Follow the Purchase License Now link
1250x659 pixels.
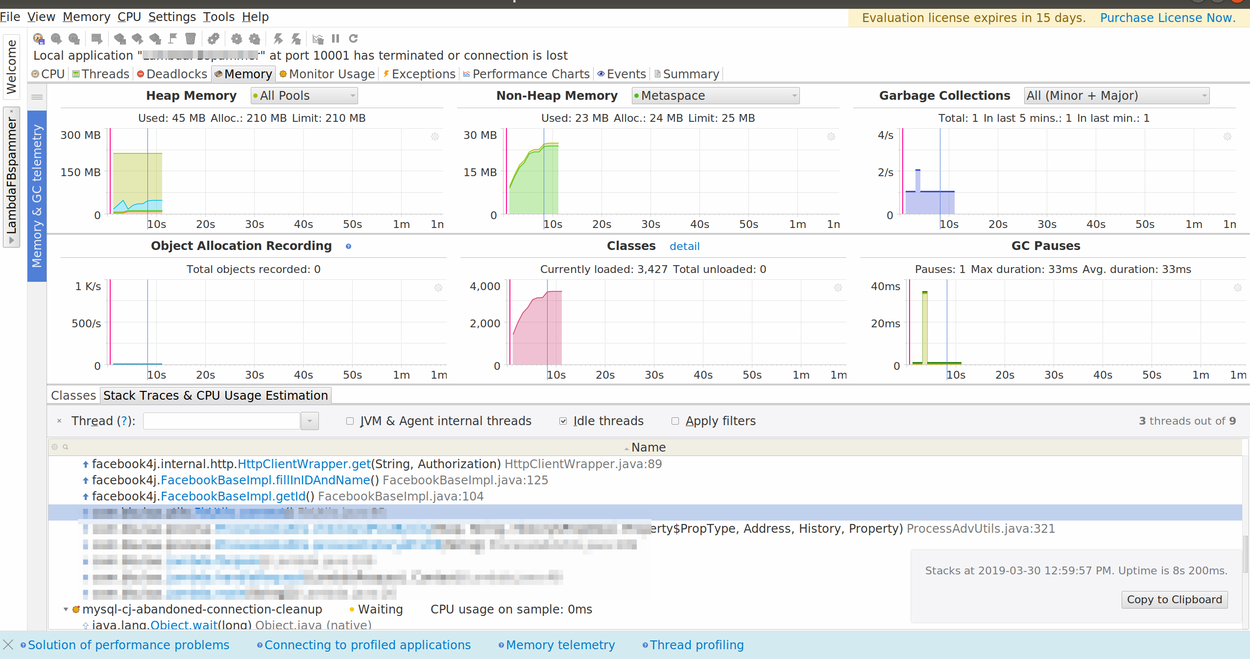[x=1167, y=18]
